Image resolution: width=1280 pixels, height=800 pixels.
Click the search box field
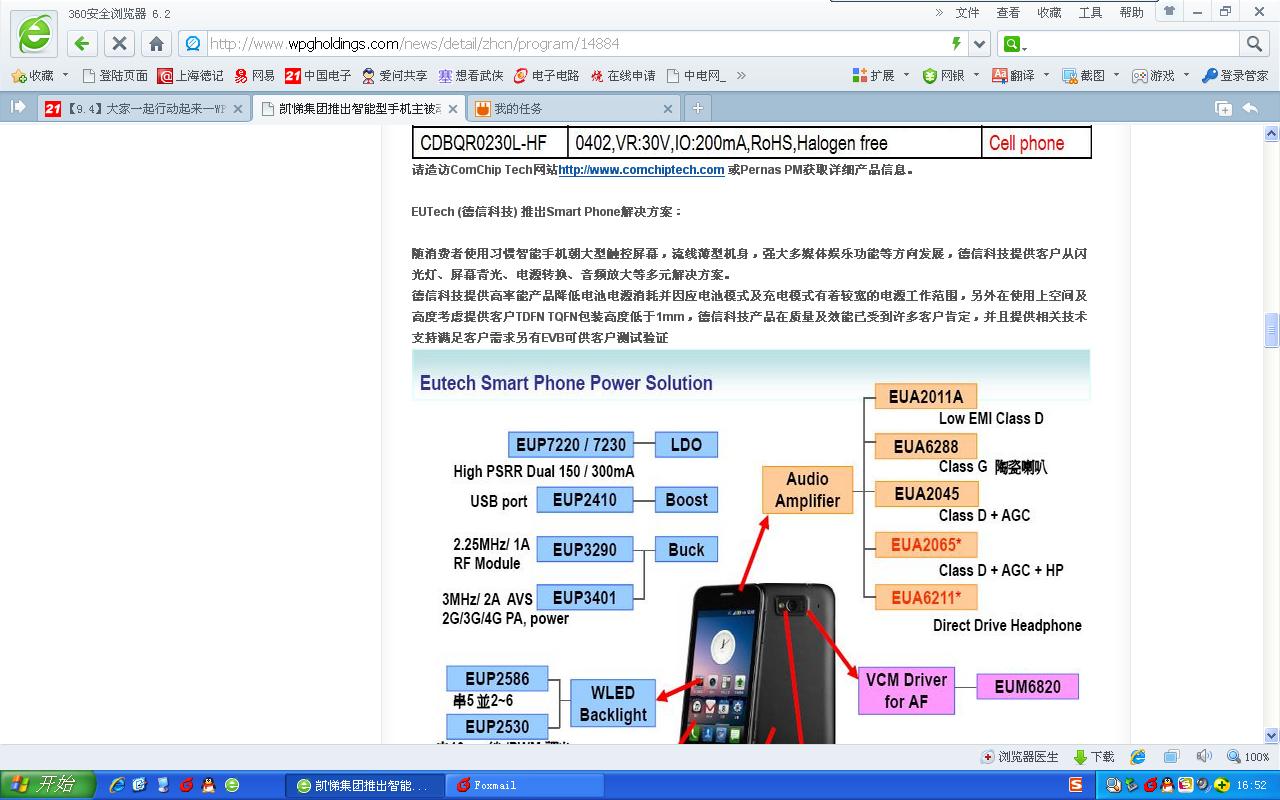[1135, 43]
